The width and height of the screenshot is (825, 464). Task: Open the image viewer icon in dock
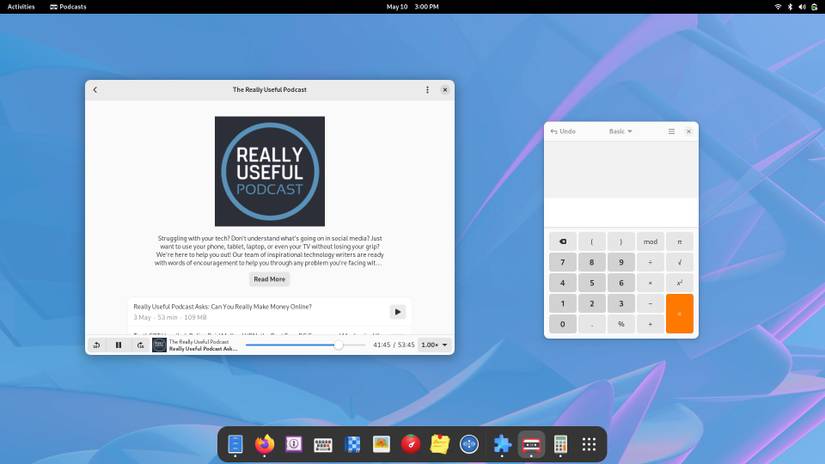click(x=381, y=445)
